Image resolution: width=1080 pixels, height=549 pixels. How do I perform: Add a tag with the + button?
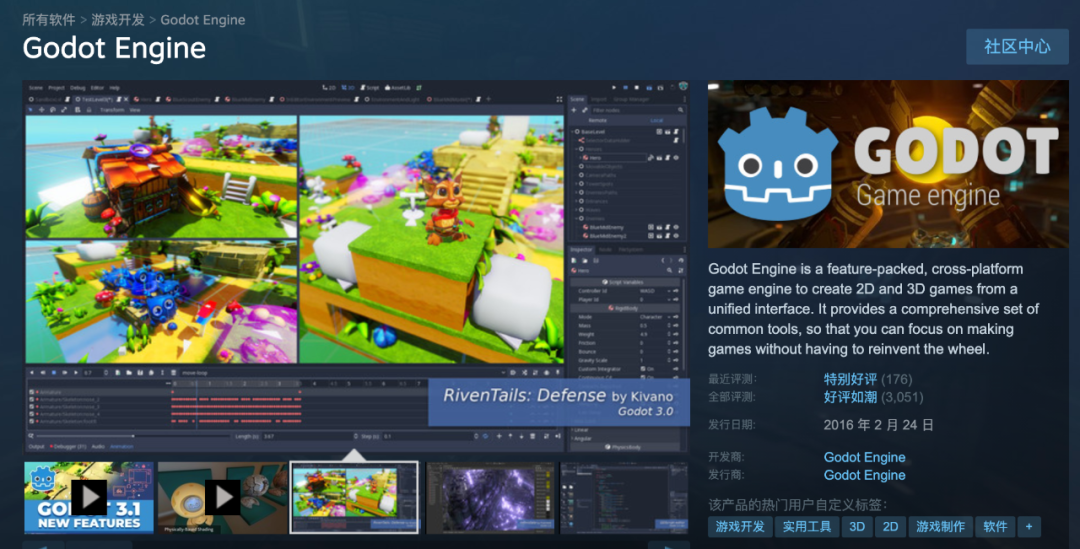[x=1029, y=527]
